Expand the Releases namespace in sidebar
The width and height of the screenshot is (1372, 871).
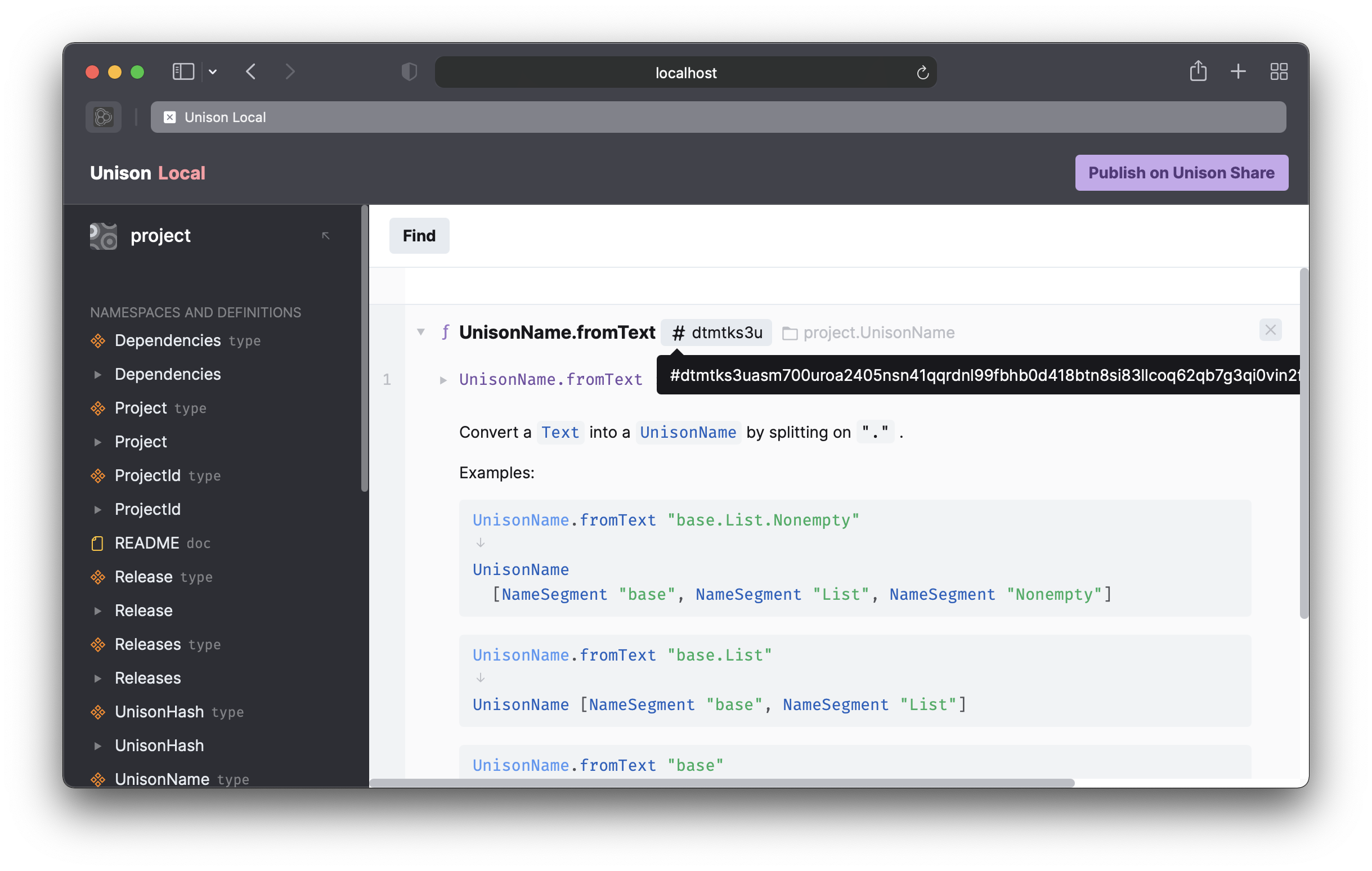click(98, 679)
